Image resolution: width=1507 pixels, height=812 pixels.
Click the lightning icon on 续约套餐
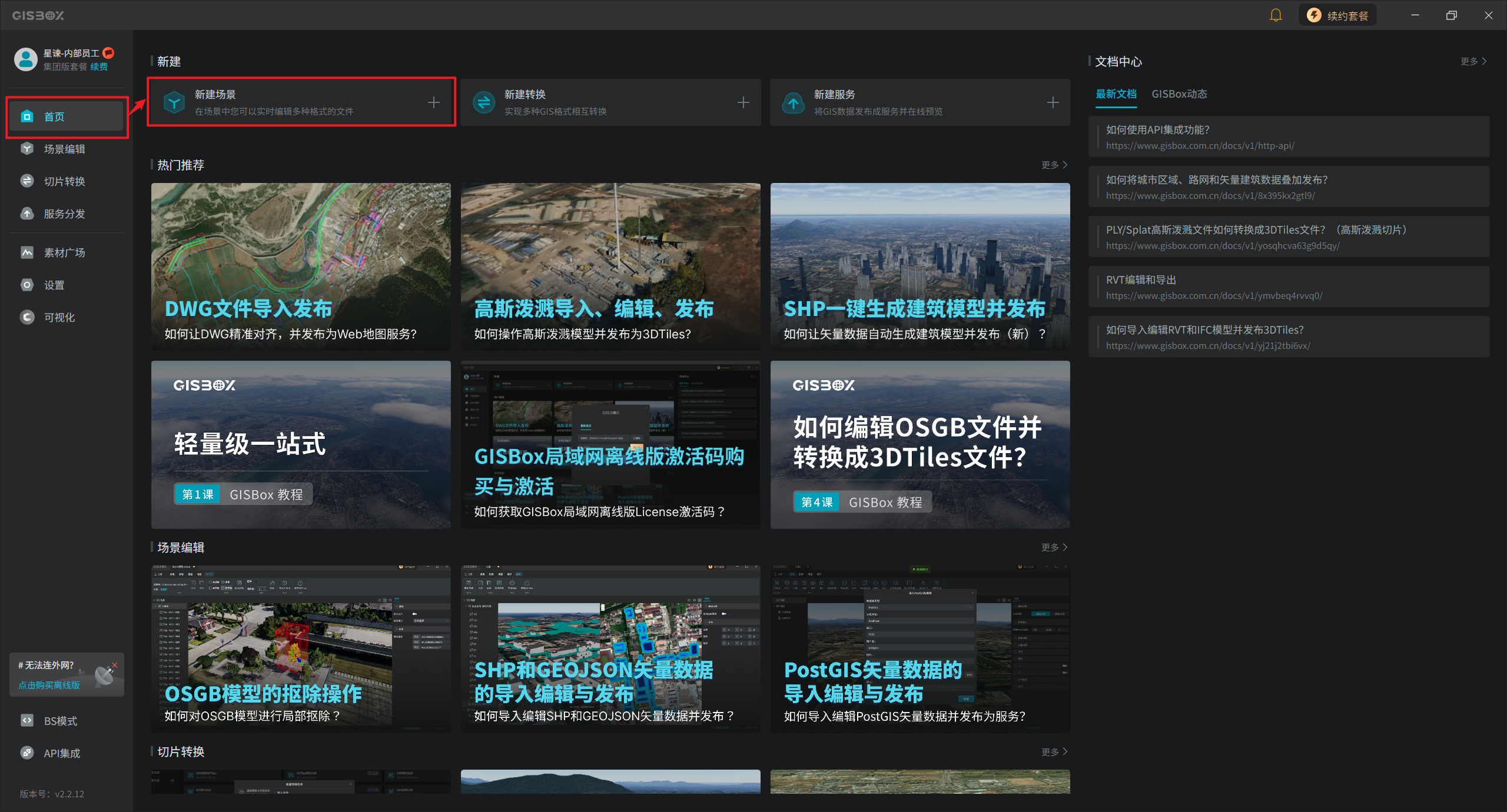(1314, 15)
